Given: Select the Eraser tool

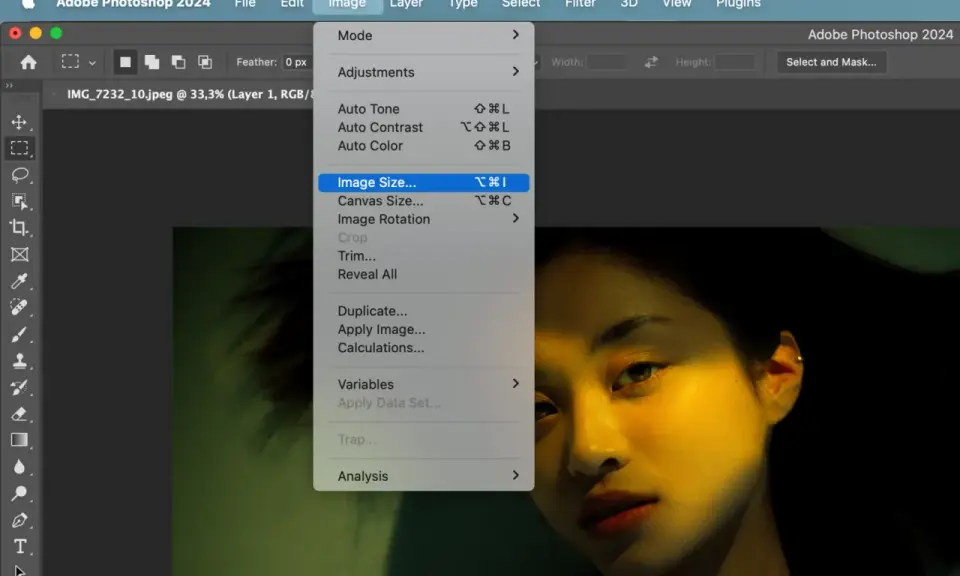Looking at the screenshot, I should pos(19,414).
